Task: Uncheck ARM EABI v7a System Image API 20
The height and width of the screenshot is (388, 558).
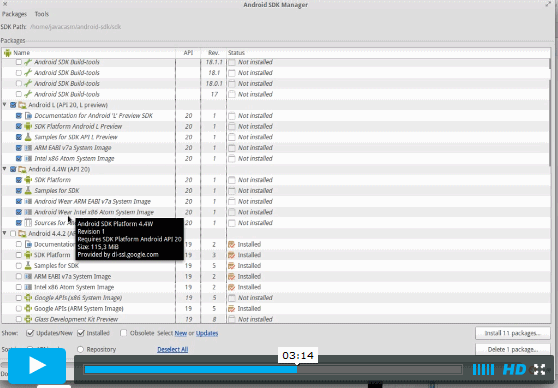Action: click(19, 148)
